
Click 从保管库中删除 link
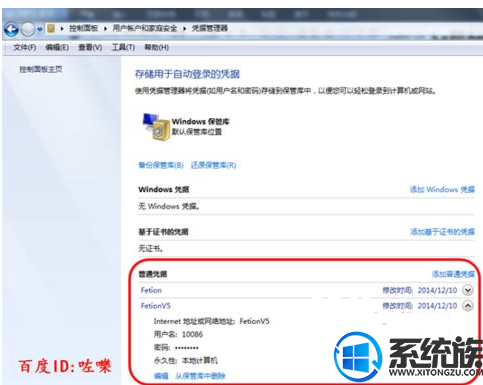tap(200, 376)
